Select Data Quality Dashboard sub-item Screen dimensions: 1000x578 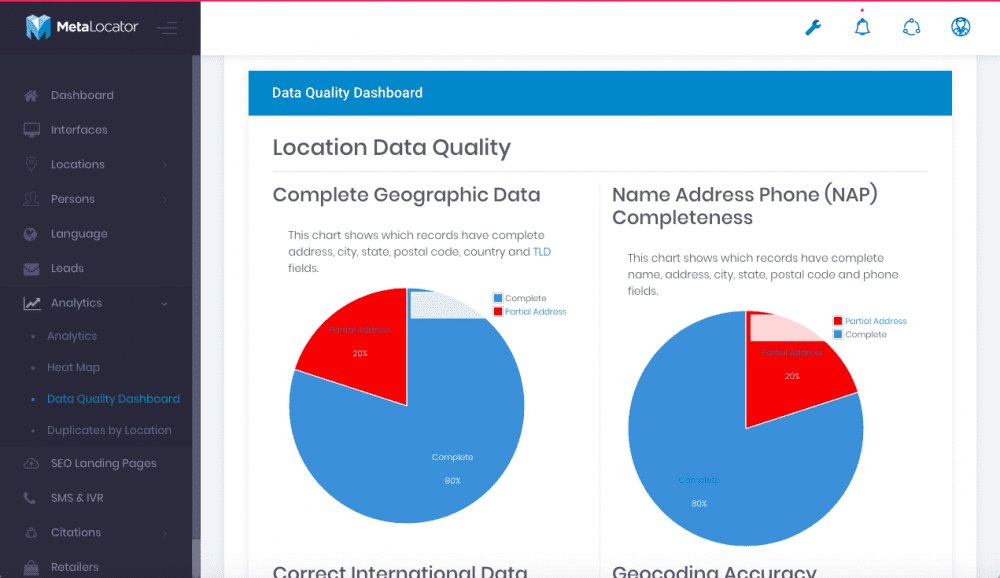pyautogui.click(x=114, y=399)
